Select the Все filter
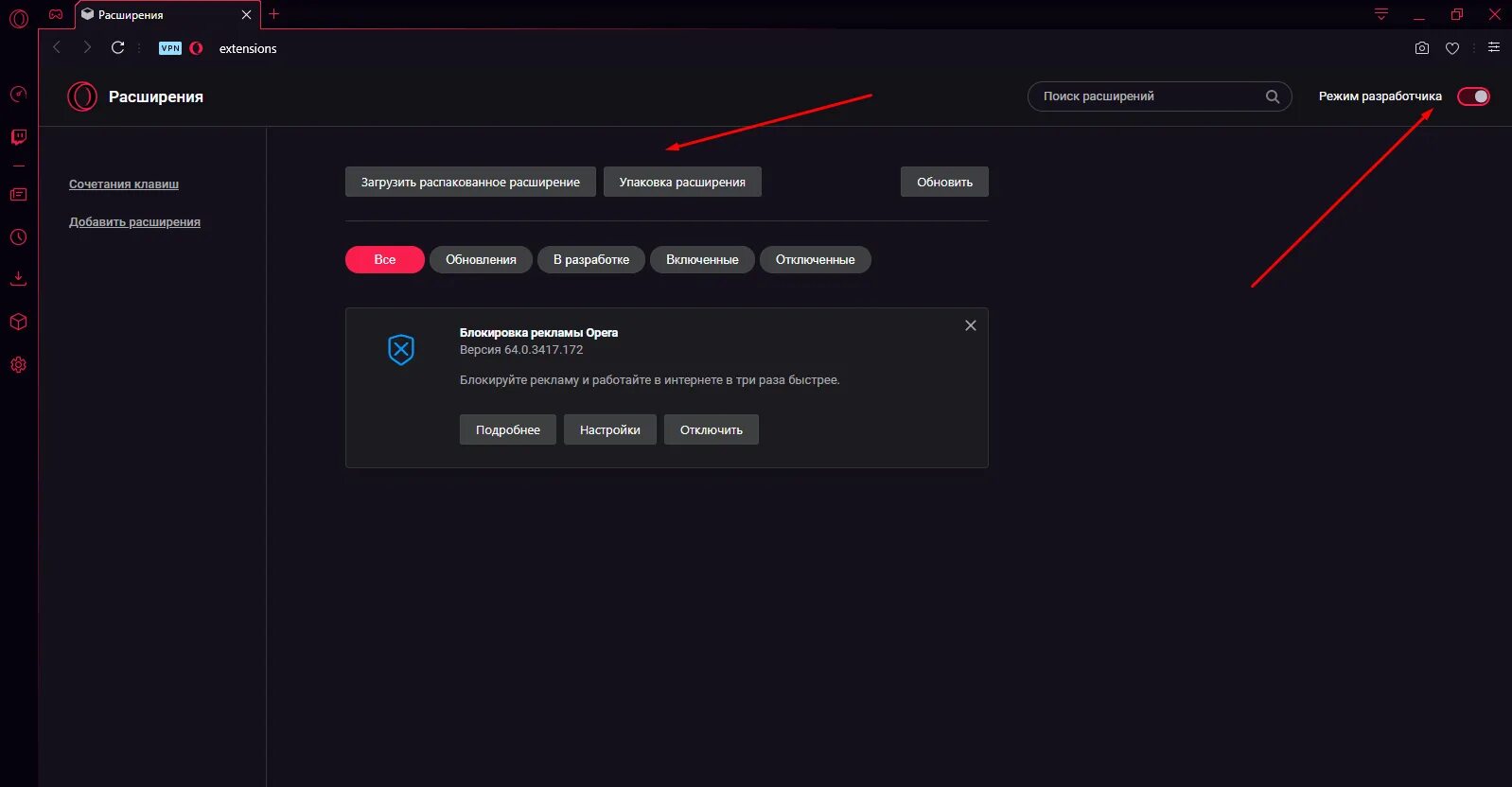The height and width of the screenshot is (787, 1512). pos(385,260)
